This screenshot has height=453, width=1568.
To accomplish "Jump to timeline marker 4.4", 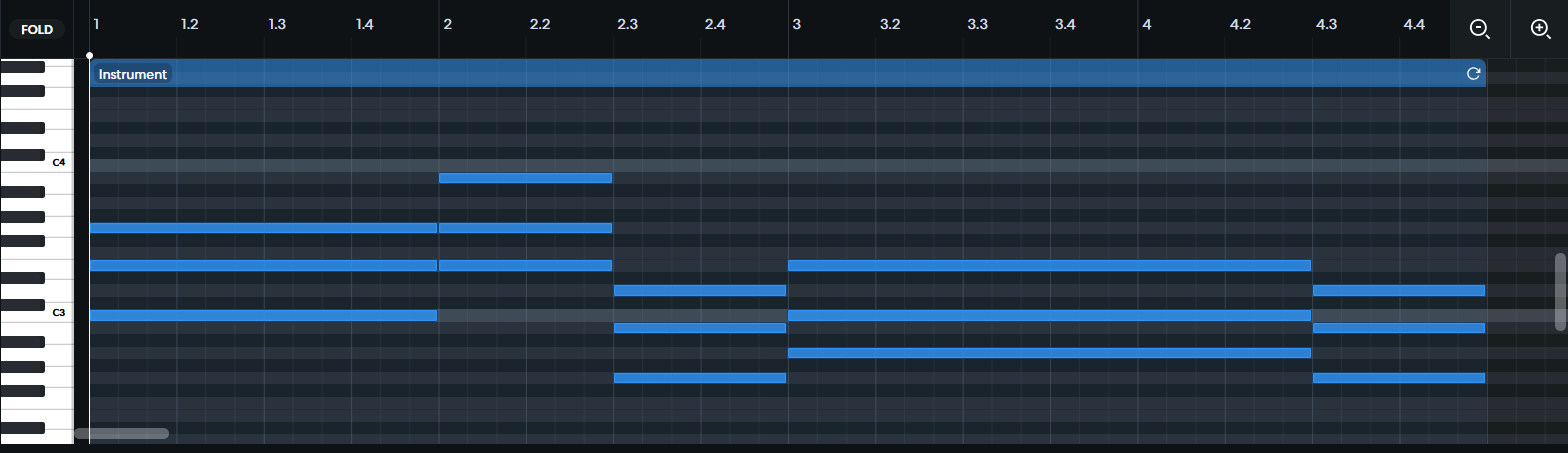I will pyautogui.click(x=1415, y=23).
